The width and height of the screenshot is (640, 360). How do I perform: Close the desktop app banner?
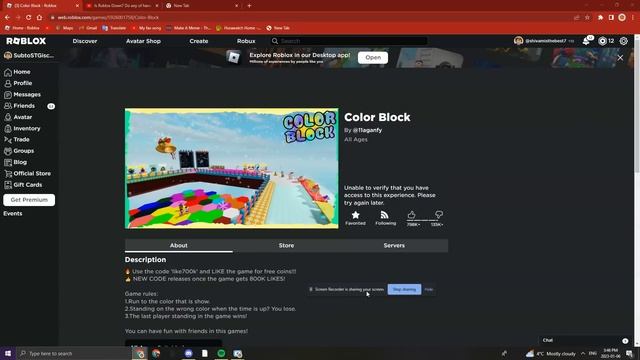[620, 58]
